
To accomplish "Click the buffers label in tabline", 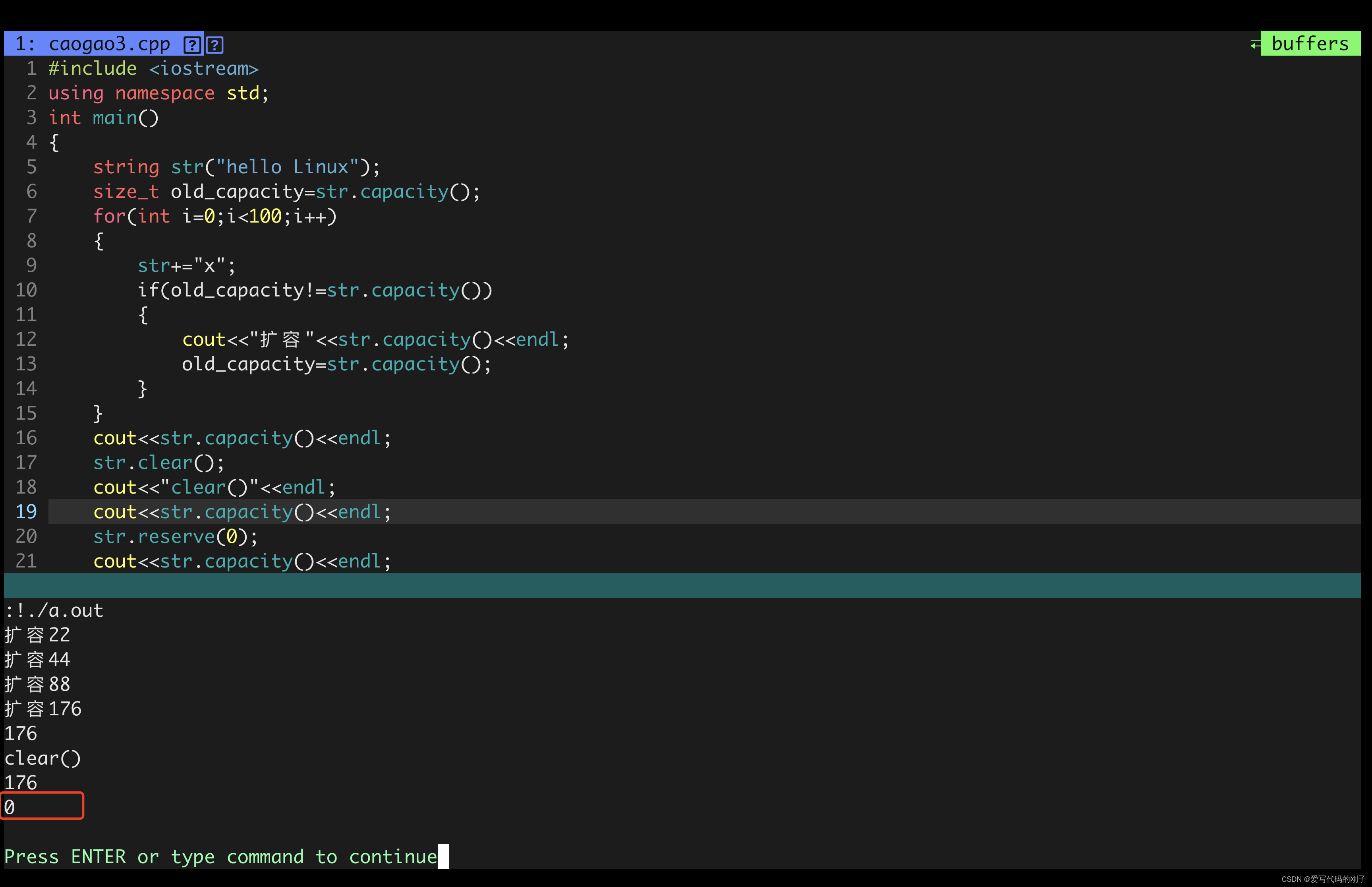I will pos(1310,44).
